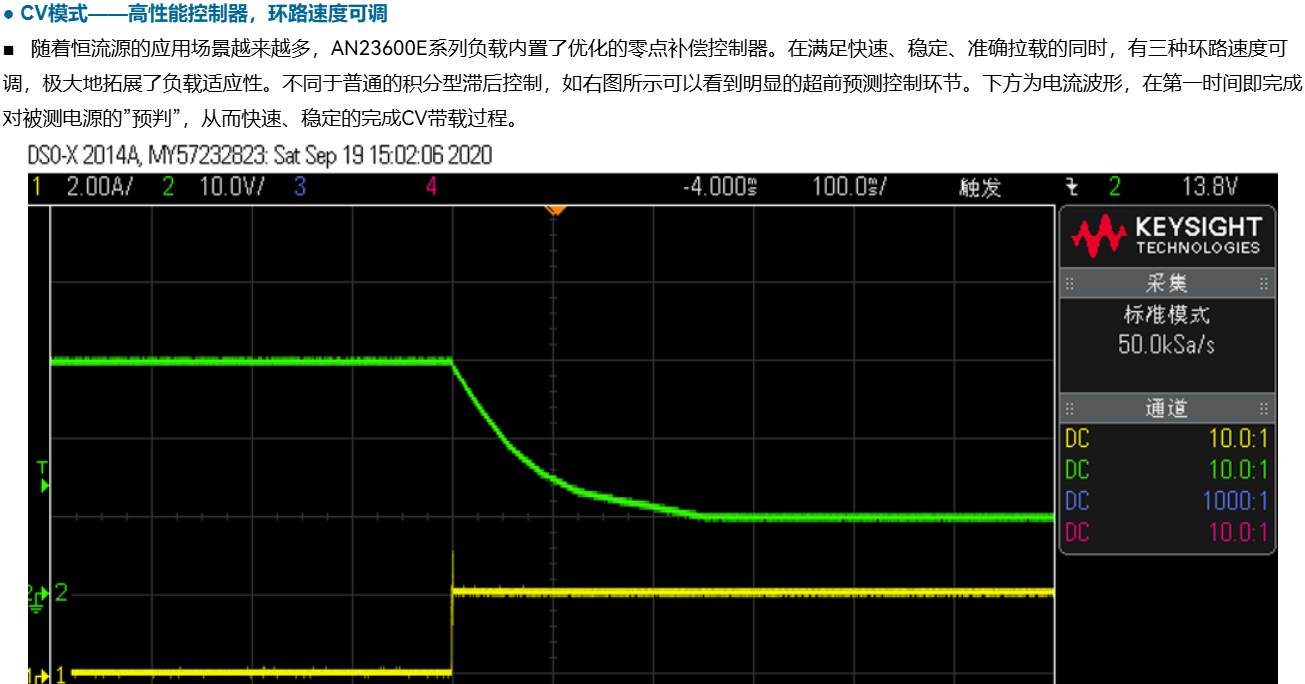Click the 100.0ms/ timebase value
This screenshot has height=684, width=1305.
[850, 187]
